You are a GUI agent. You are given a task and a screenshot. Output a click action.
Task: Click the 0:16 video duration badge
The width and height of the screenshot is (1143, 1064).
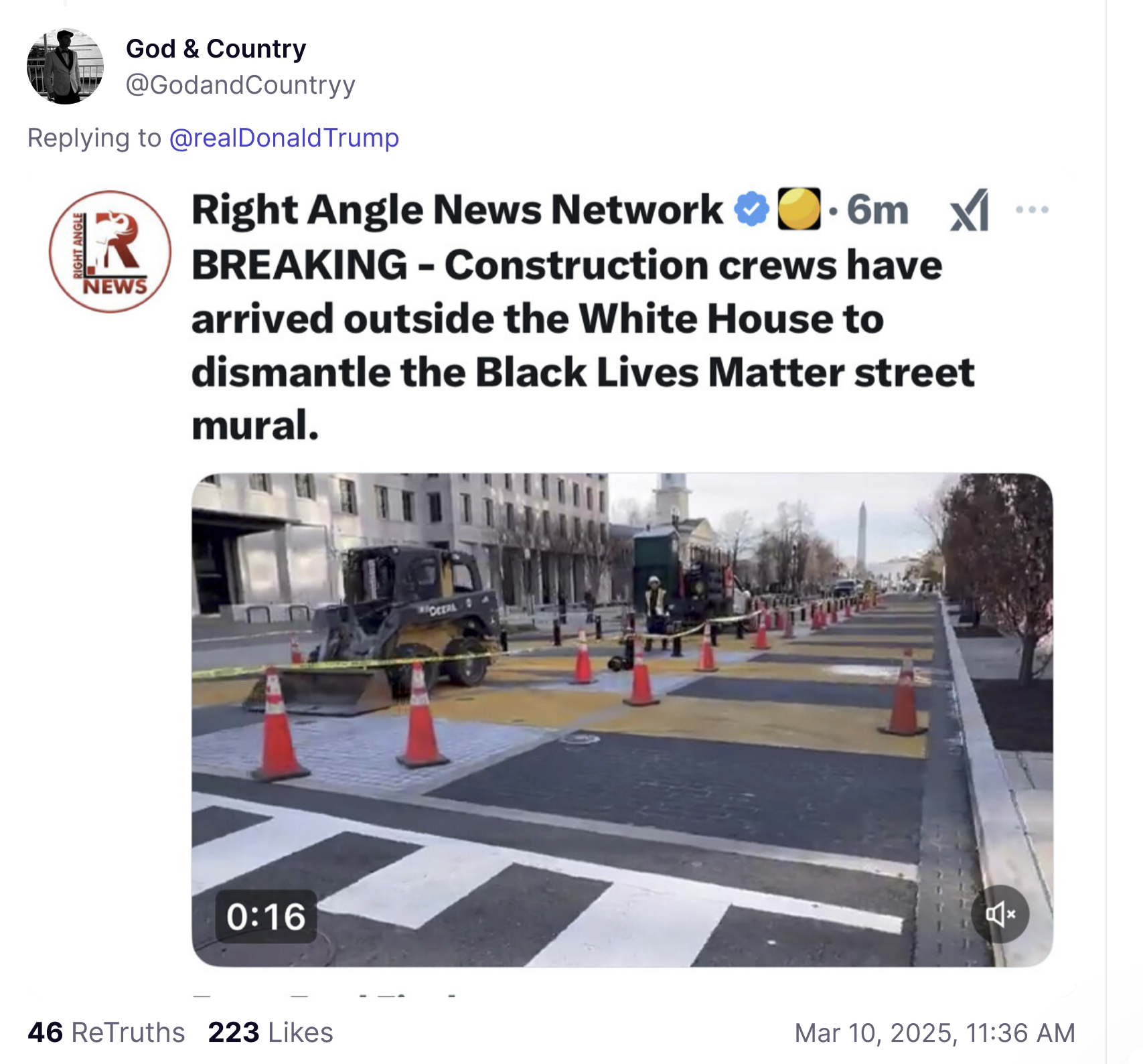(266, 916)
